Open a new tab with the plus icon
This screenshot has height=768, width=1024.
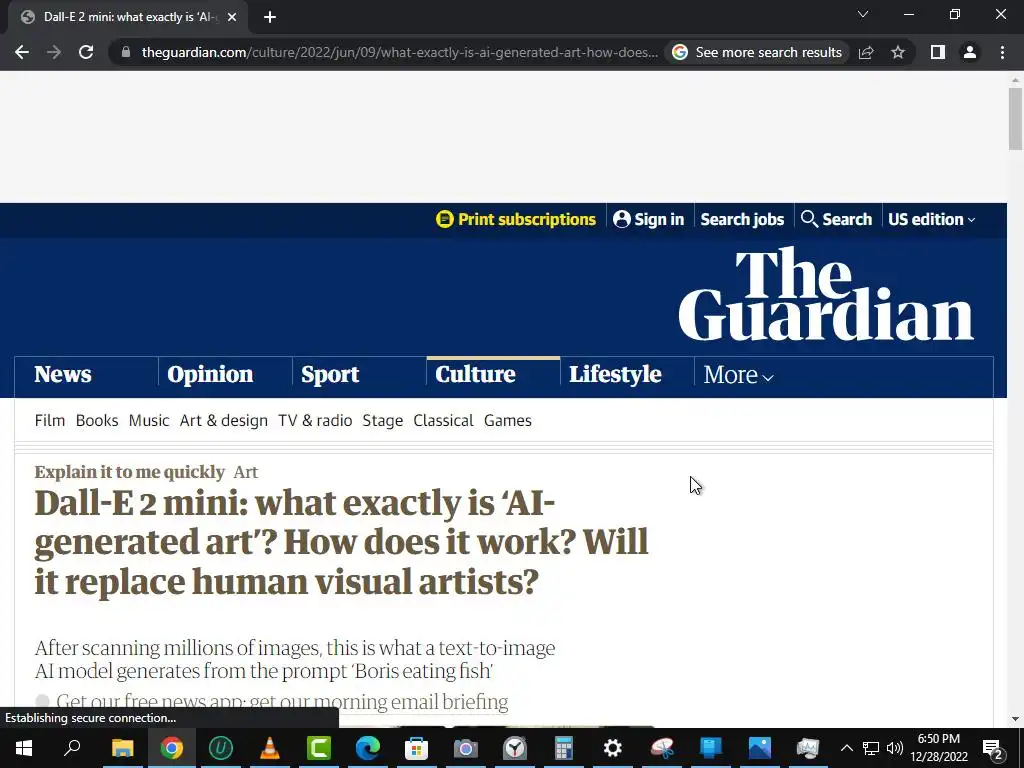coord(270,17)
